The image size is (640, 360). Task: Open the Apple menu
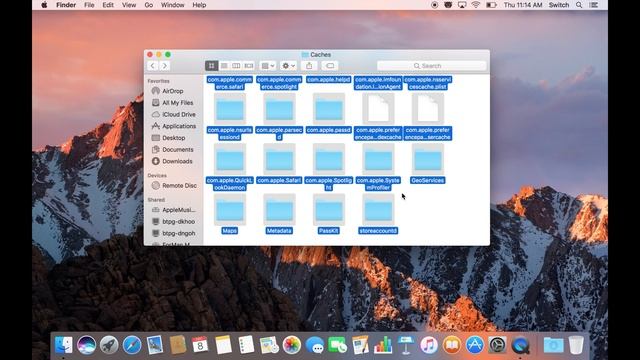point(44,5)
